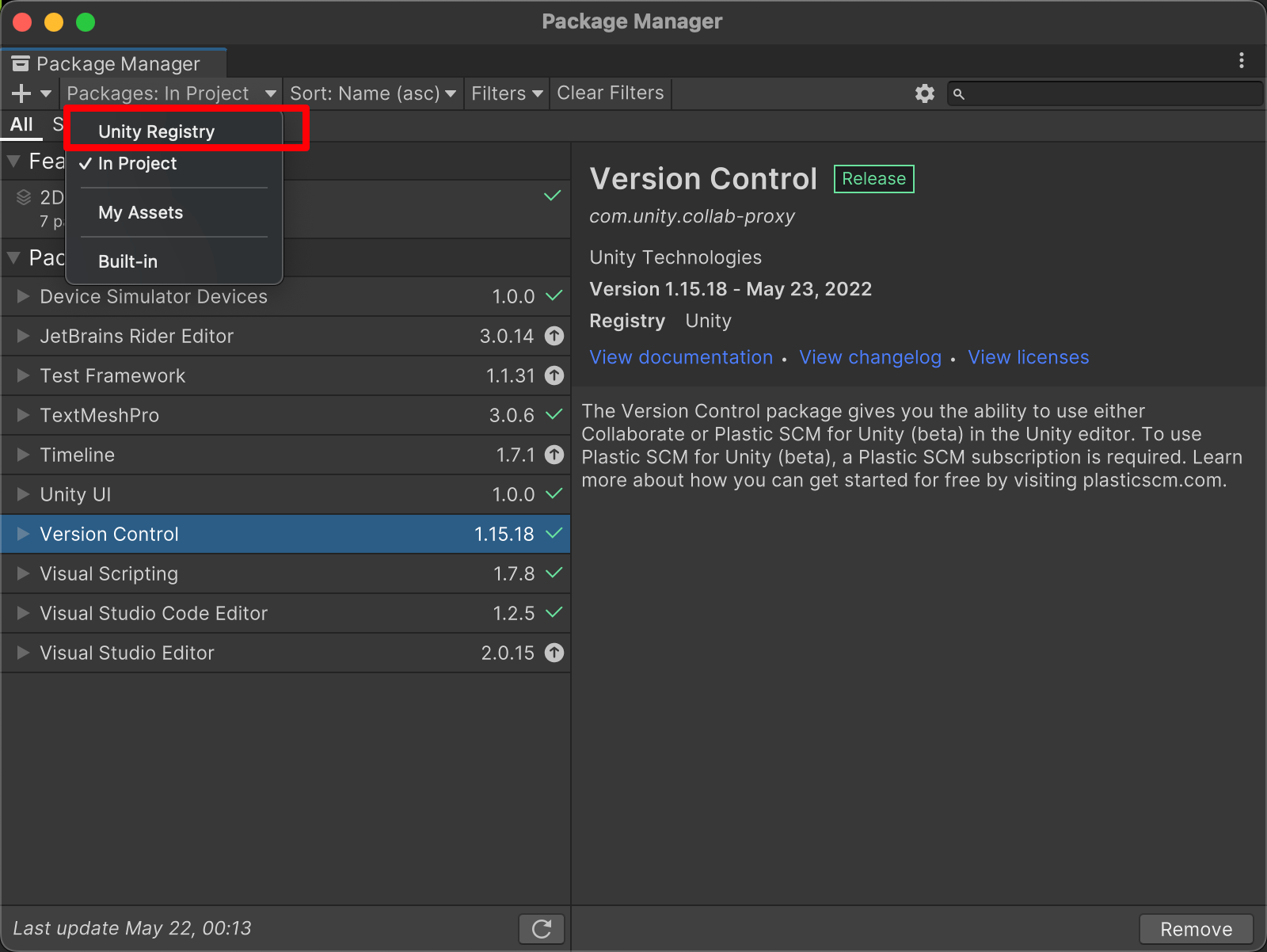Select the Visual Studio Code Editor package
The image size is (1267, 952).
coord(285,613)
